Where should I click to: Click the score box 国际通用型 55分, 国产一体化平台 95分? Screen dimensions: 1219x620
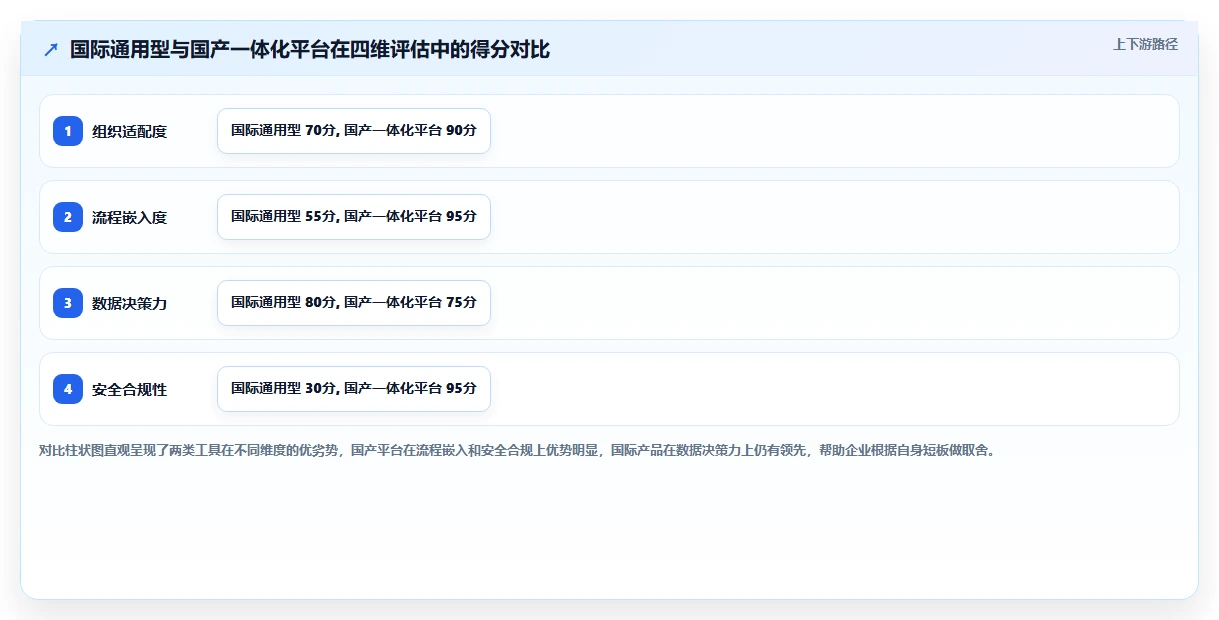(354, 217)
